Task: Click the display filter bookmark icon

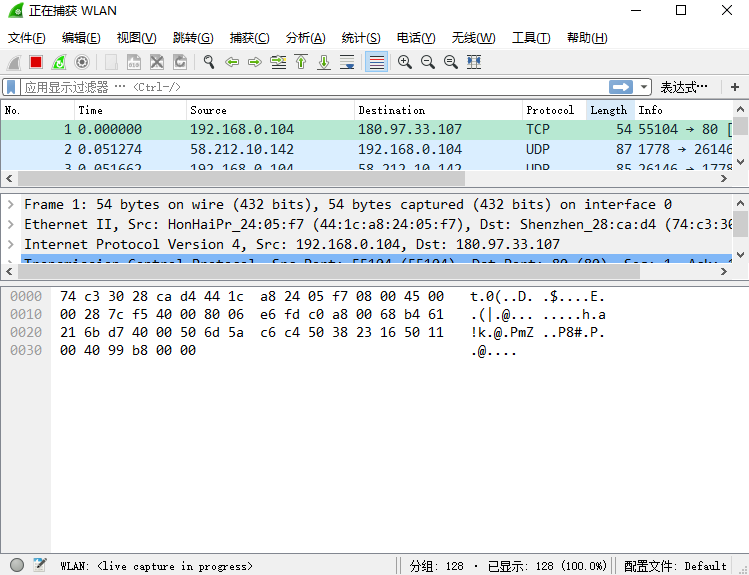Action: [11, 87]
